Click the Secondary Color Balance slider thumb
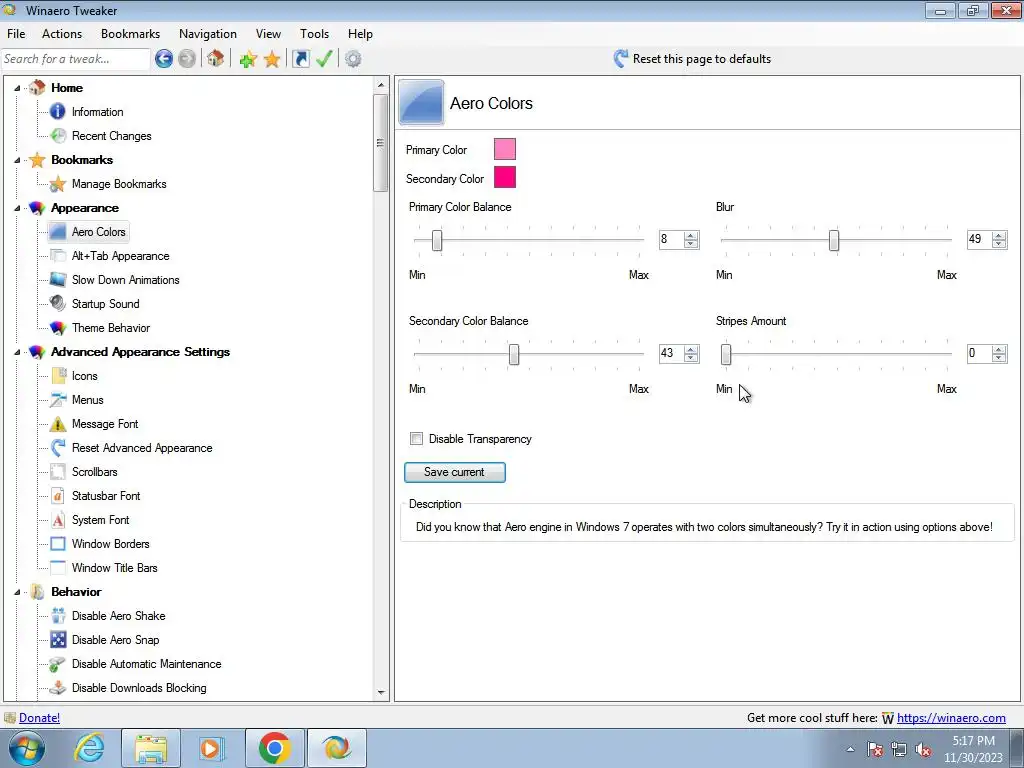The height and width of the screenshot is (768, 1024). (514, 355)
